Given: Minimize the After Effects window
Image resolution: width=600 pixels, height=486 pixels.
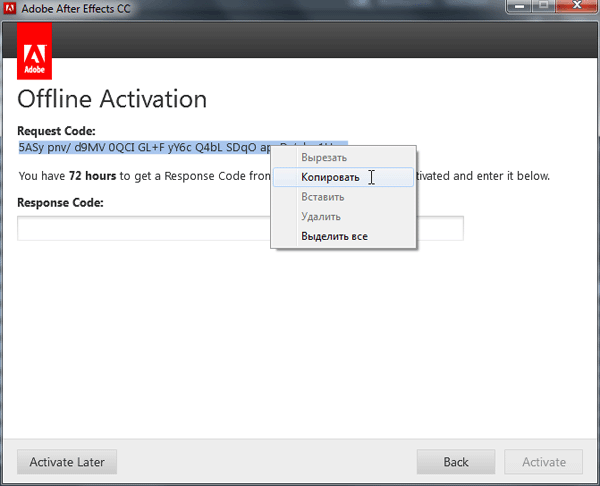Looking at the screenshot, I should (x=519, y=7).
